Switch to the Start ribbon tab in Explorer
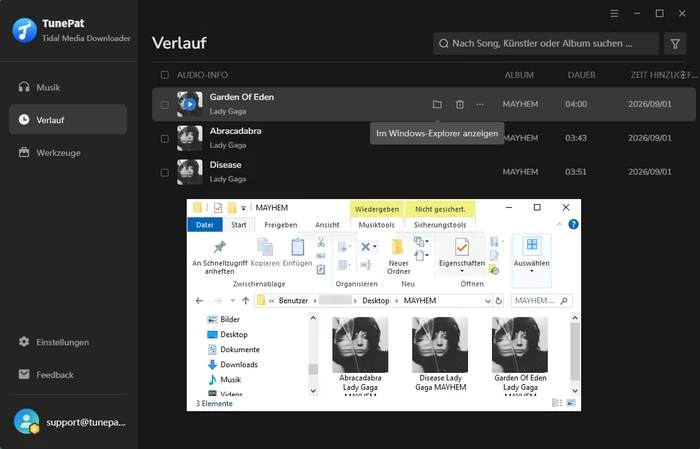 point(238,225)
